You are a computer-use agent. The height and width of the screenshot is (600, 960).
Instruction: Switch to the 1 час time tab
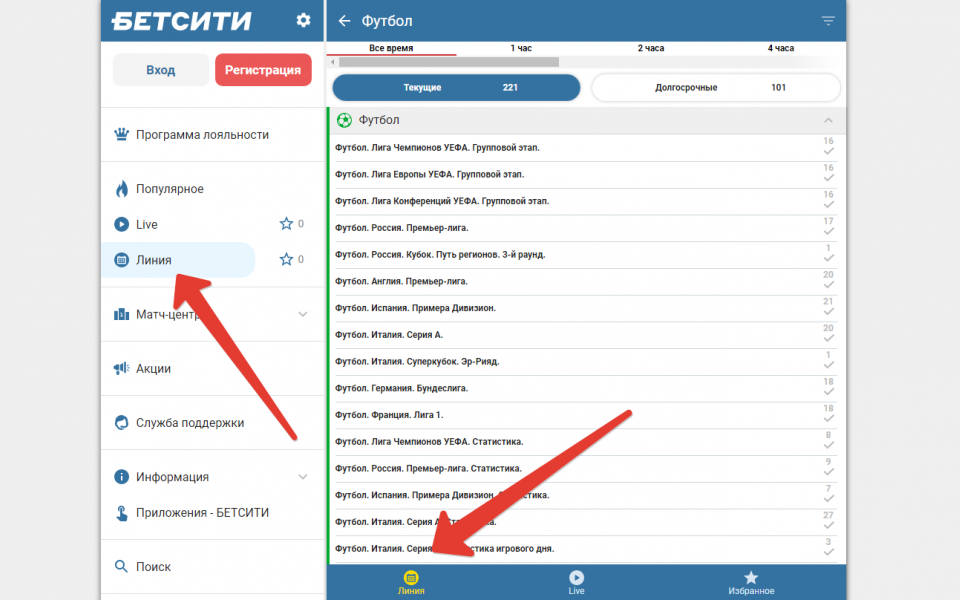[521, 48]
